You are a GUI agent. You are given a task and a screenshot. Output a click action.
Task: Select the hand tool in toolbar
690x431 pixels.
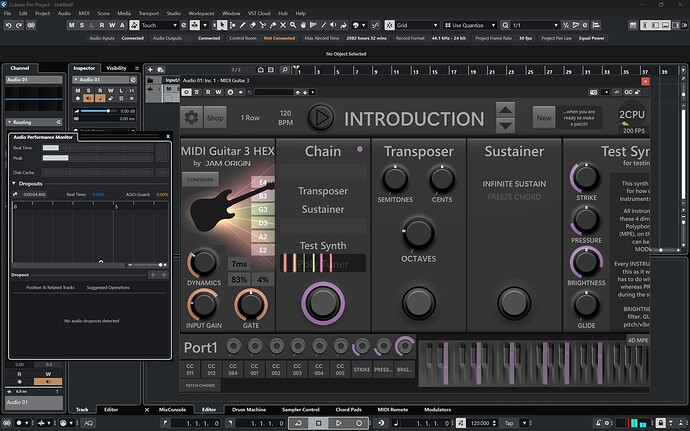pos(303,26)
